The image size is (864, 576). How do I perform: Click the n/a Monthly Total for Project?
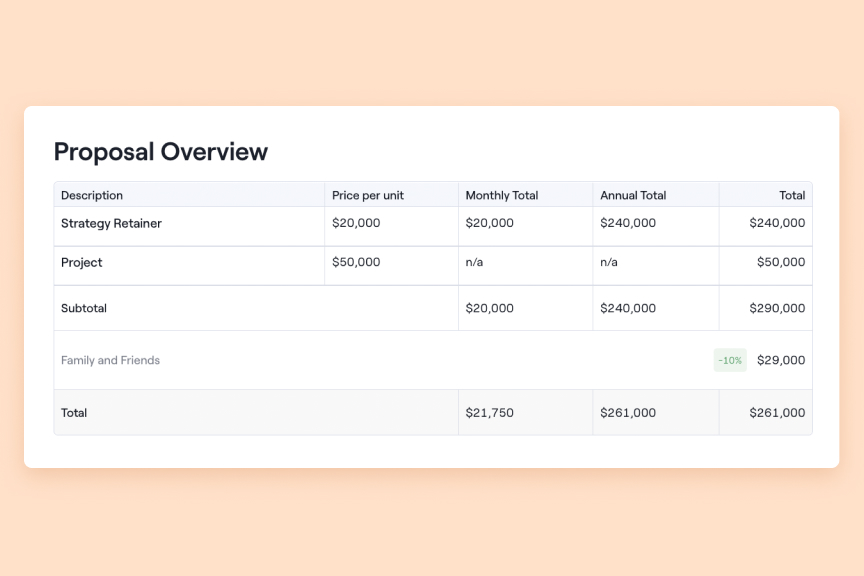(x=473, y=262)
